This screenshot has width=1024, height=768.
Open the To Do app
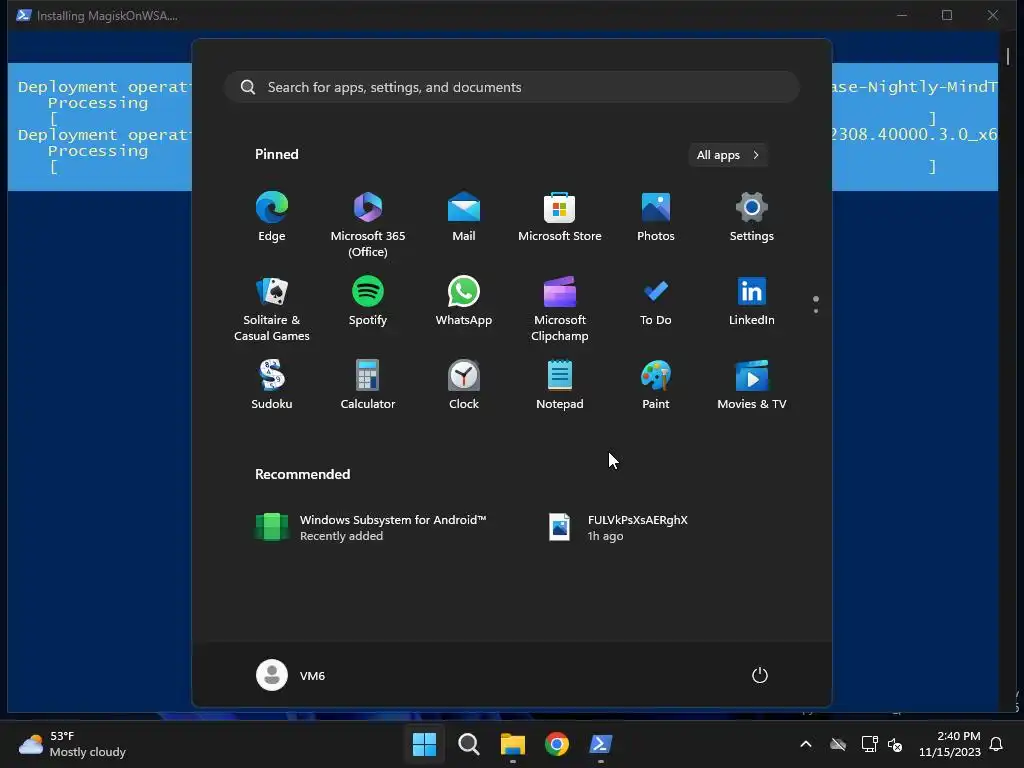pyautogui.click(x=656, y=301)
